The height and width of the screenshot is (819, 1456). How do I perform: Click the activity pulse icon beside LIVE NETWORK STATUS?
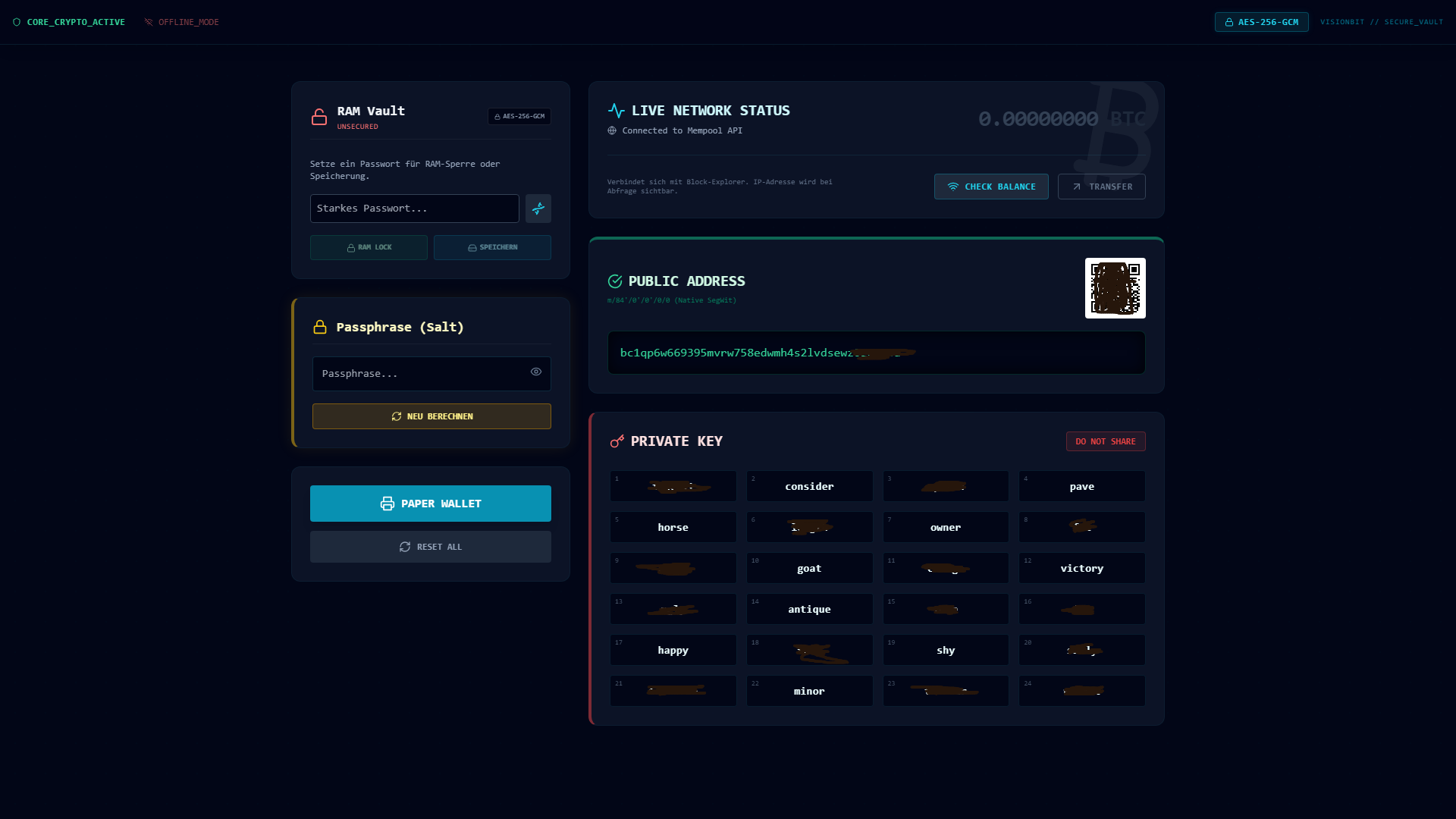615,109
